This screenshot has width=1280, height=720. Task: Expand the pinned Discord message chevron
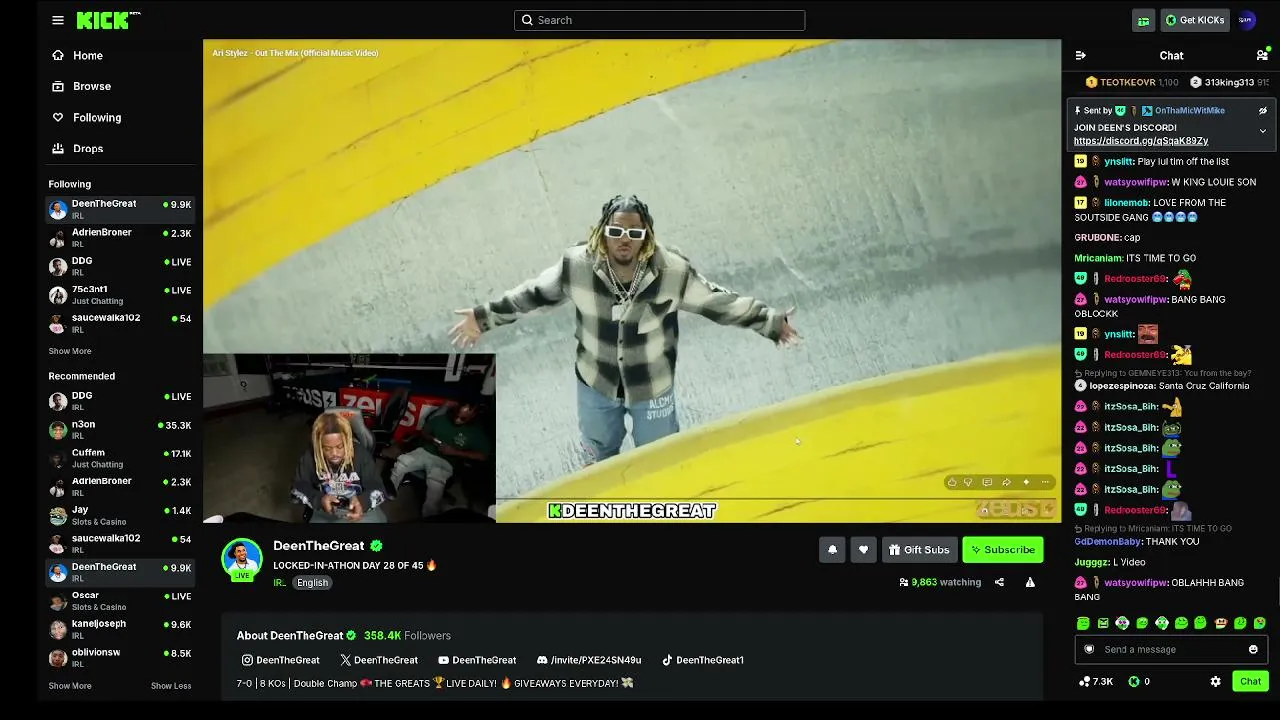tap(1262, 131)
